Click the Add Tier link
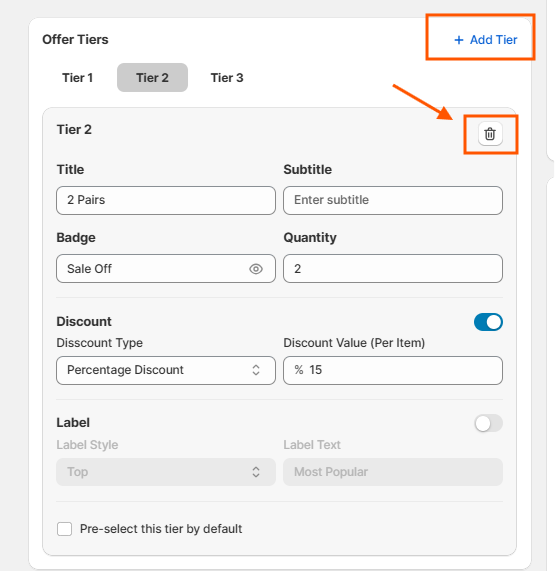 coord(485,40)
